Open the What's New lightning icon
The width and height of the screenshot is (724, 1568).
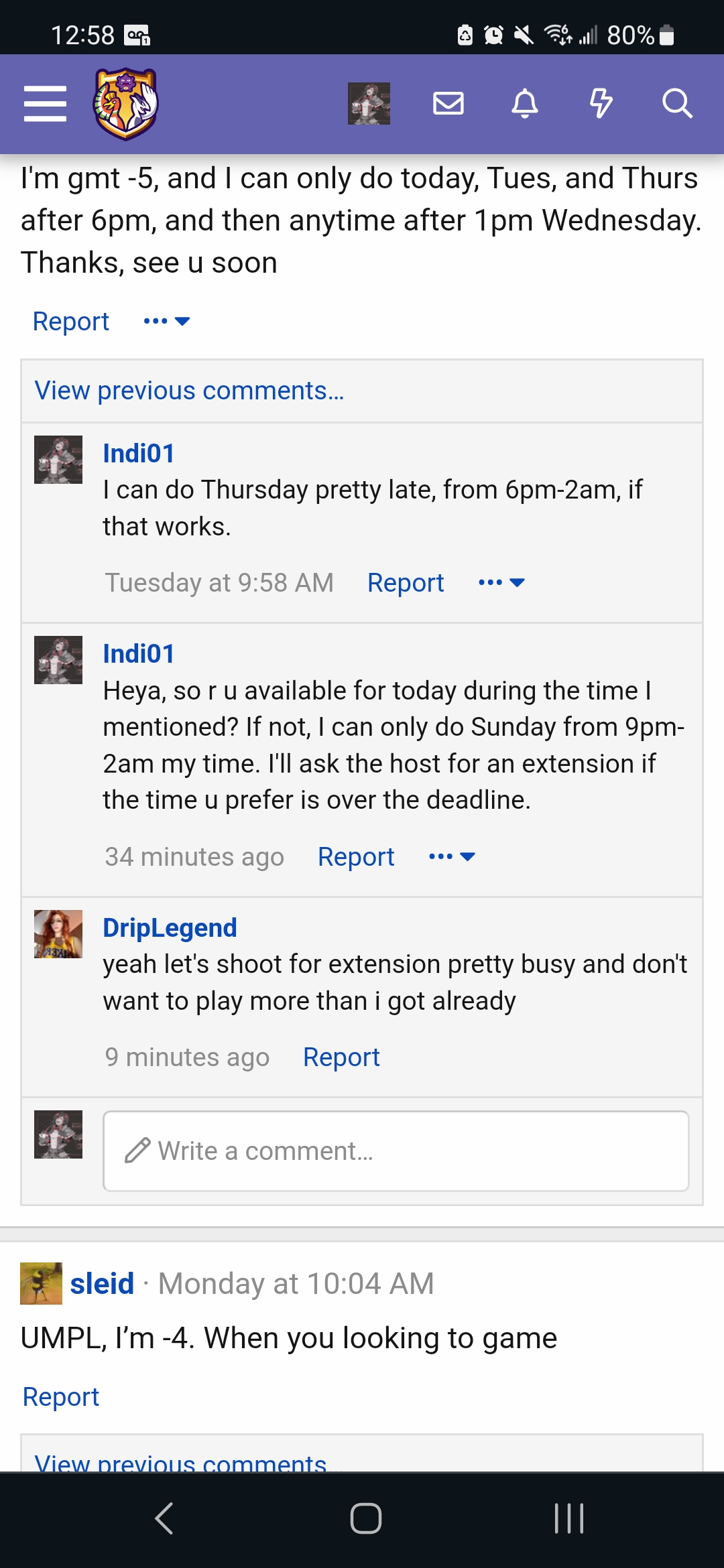tap(601, 104)
